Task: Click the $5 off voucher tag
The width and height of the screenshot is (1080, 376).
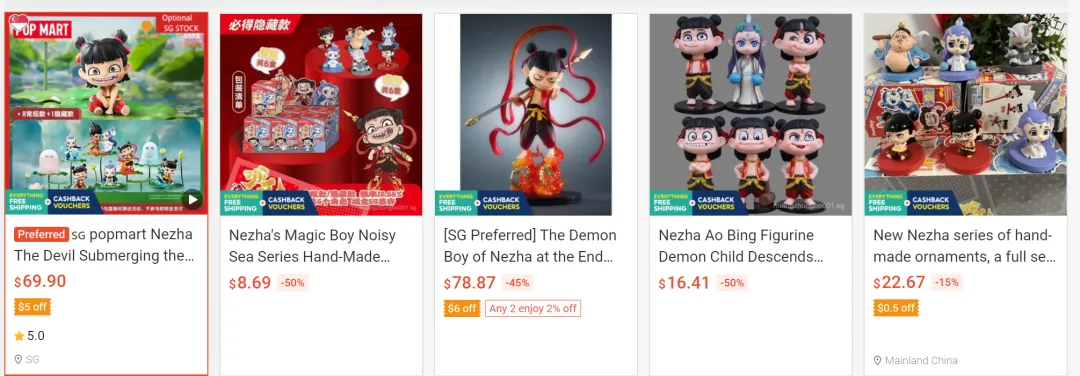Action: click(x=32, y=307)
